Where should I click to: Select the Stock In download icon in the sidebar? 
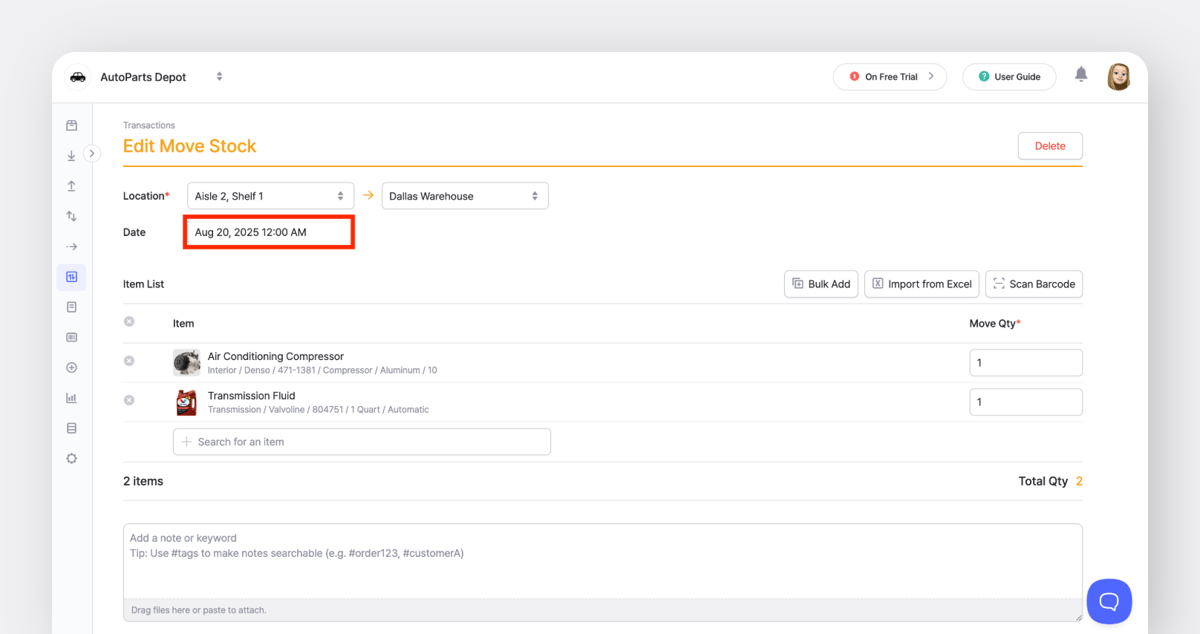(71, 155)
